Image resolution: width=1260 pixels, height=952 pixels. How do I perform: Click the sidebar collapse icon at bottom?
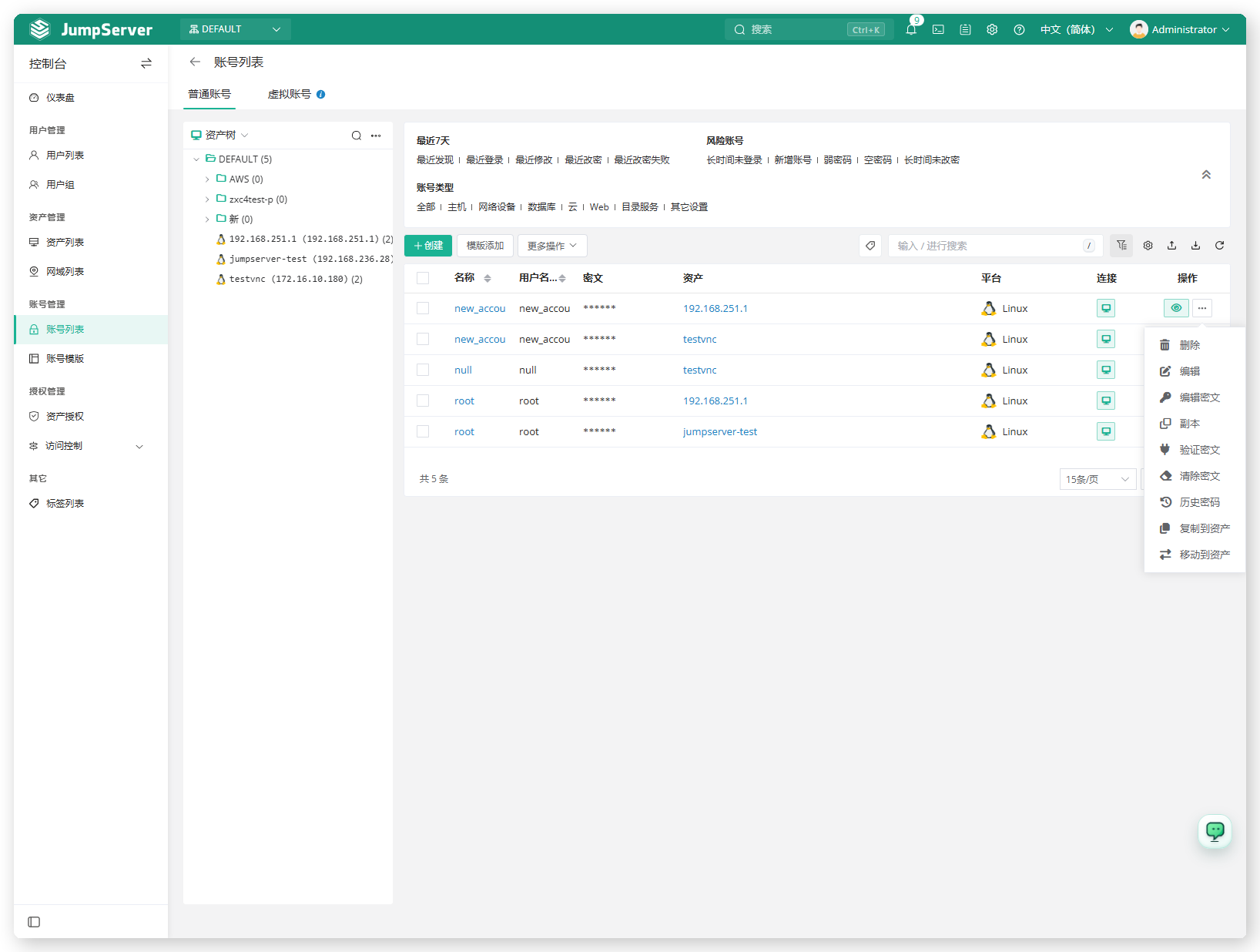[x=34, y=922]
